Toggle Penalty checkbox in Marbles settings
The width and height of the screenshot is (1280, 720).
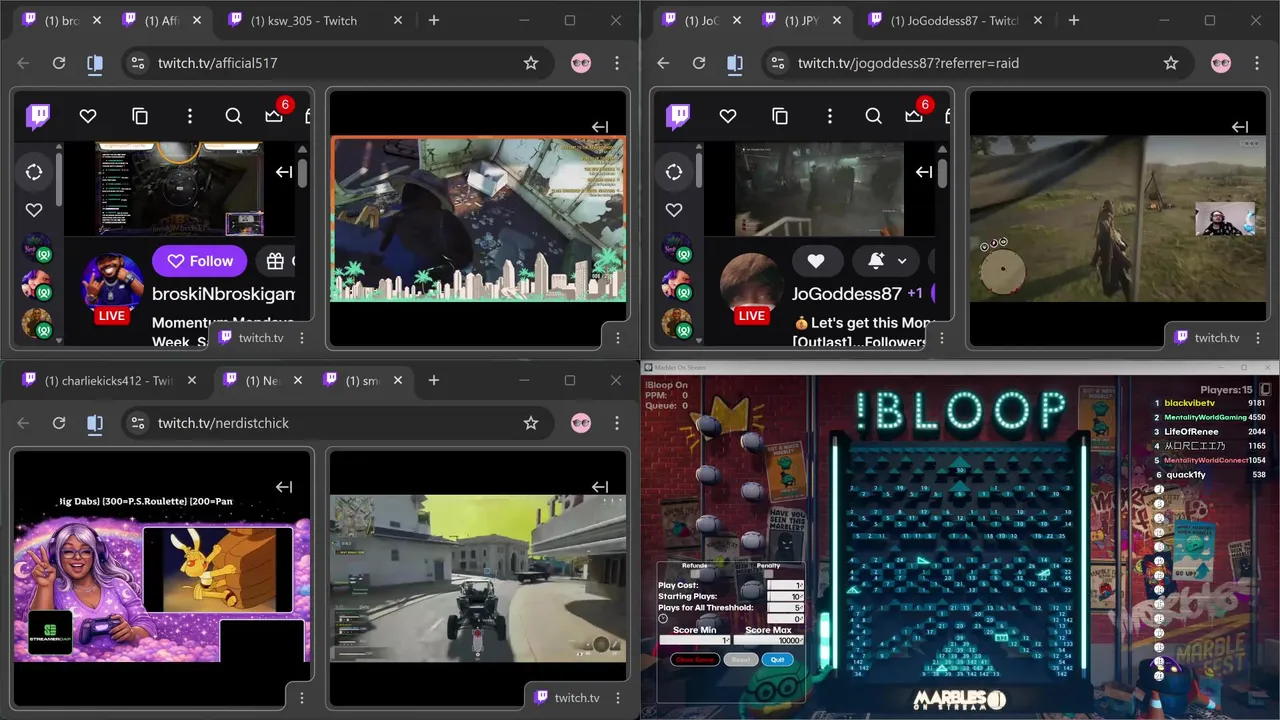[x=768, y=574]
